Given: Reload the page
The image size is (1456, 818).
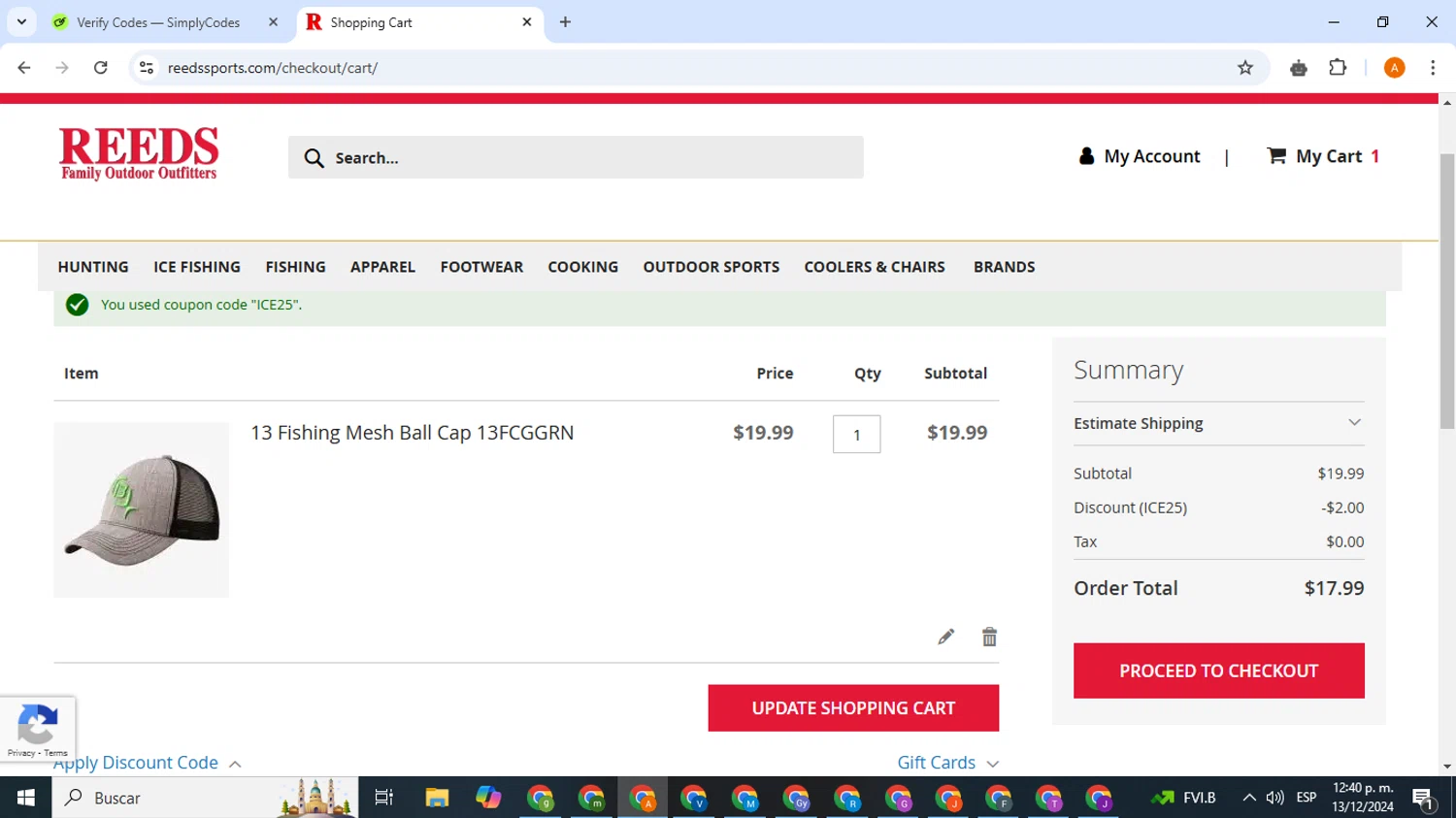Looking at the screenshot, I should [x=101, y=68].
